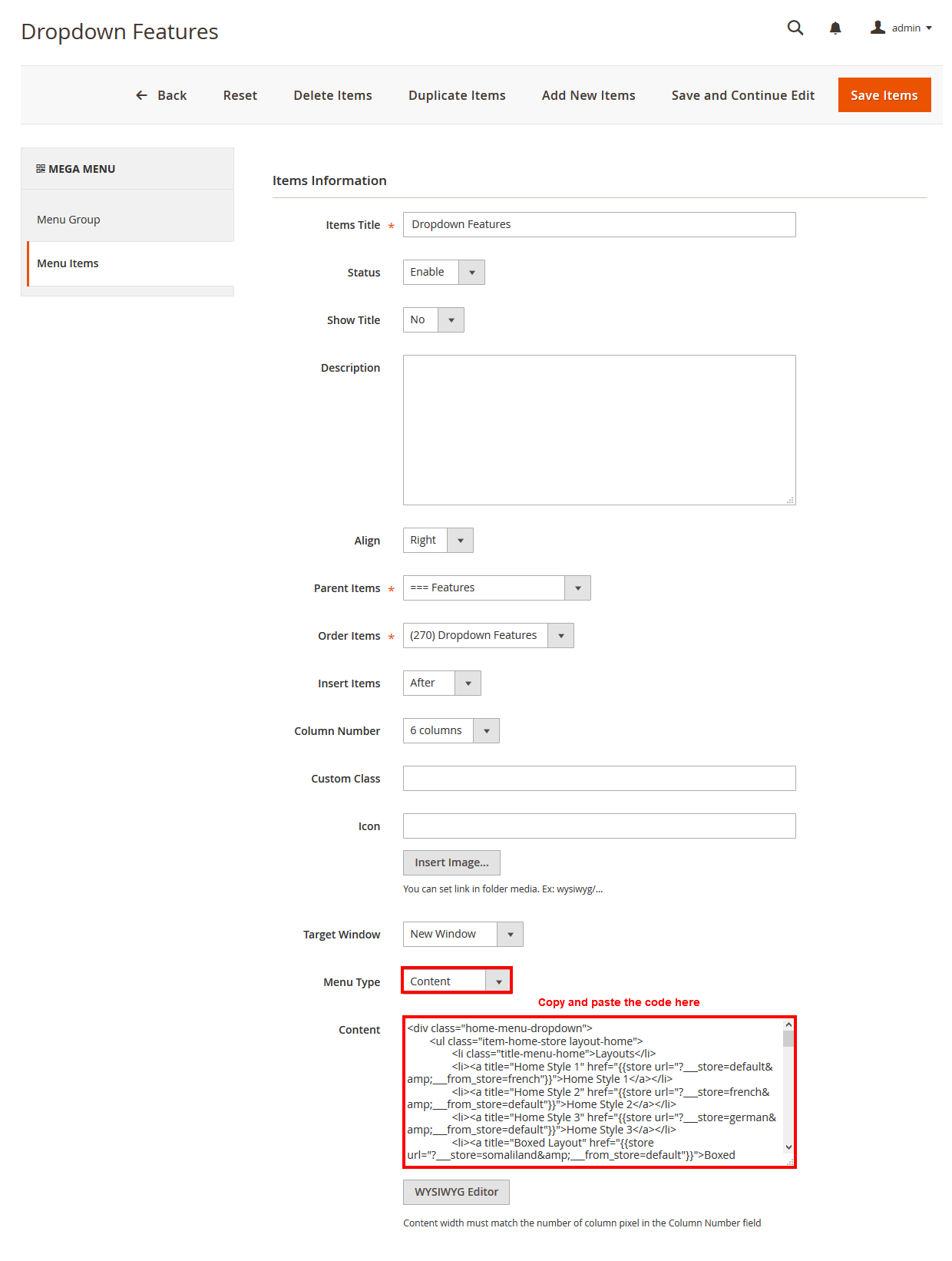This screenshot has width=952, height=1261.
Task: Click the Insert Image button
Action: click(x=451, y=862)
